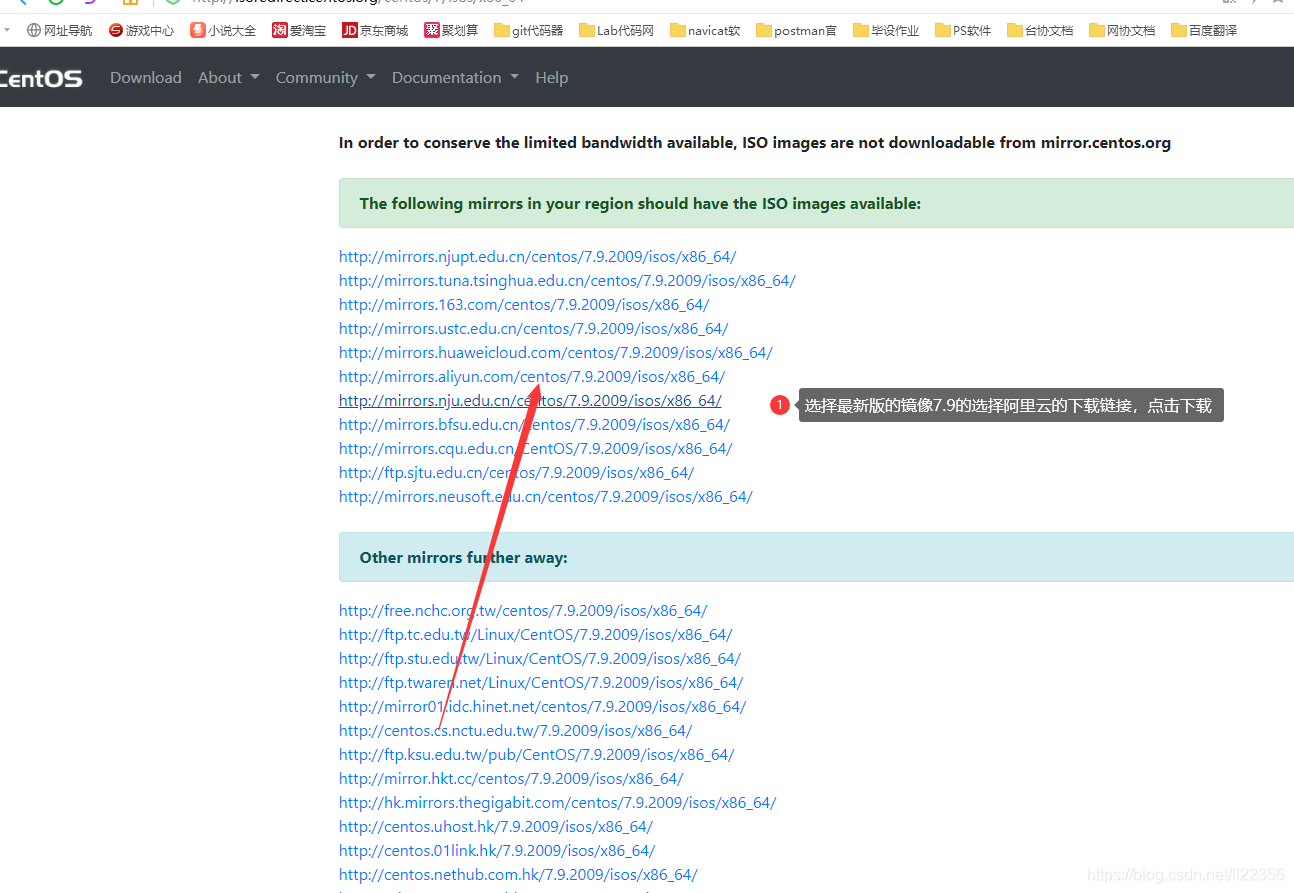Open the 京东商城 bookmark
Image resolution: width=1294 pixels, height=893 pixels.
click(375, 31)
